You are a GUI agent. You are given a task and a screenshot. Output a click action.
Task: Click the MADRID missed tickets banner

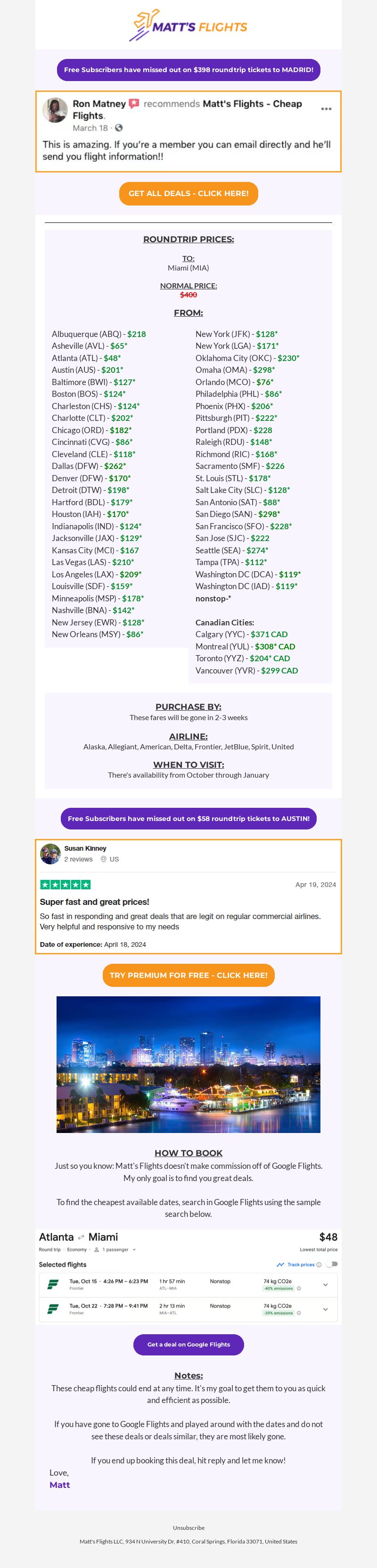coord(188,70)
